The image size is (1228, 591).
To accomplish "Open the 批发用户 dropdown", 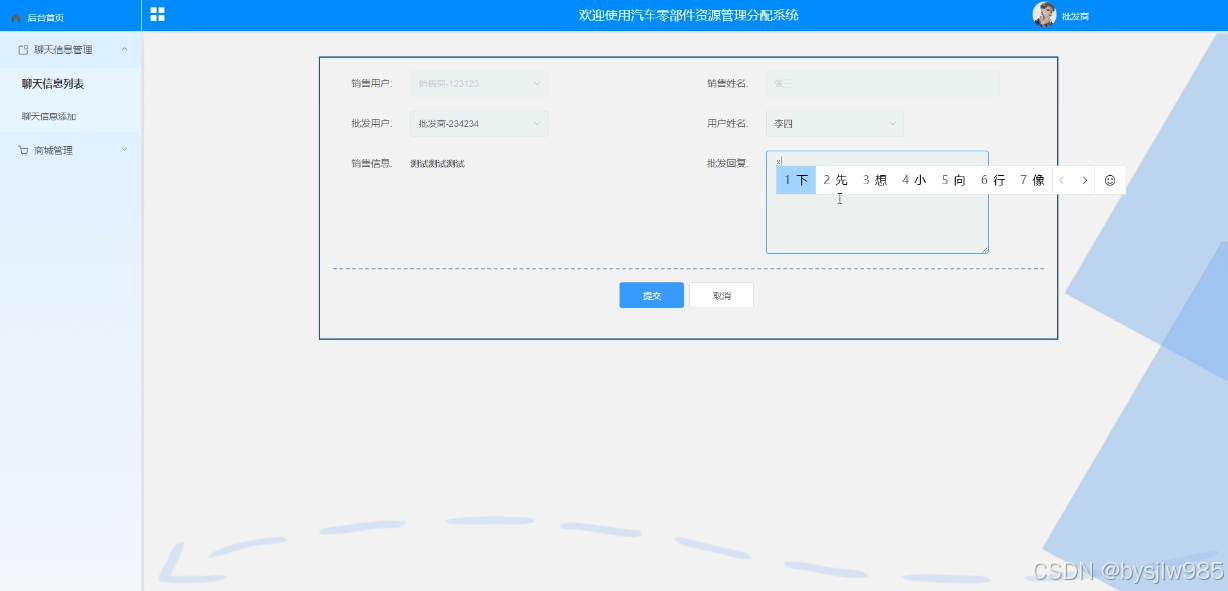I will 479,124.
